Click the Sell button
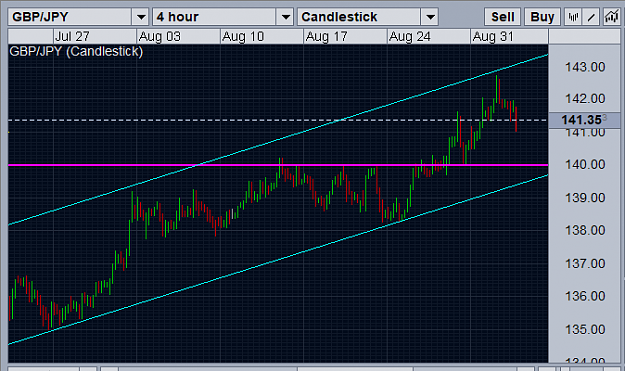Screen dimensions: 625x371 [503, 17]
